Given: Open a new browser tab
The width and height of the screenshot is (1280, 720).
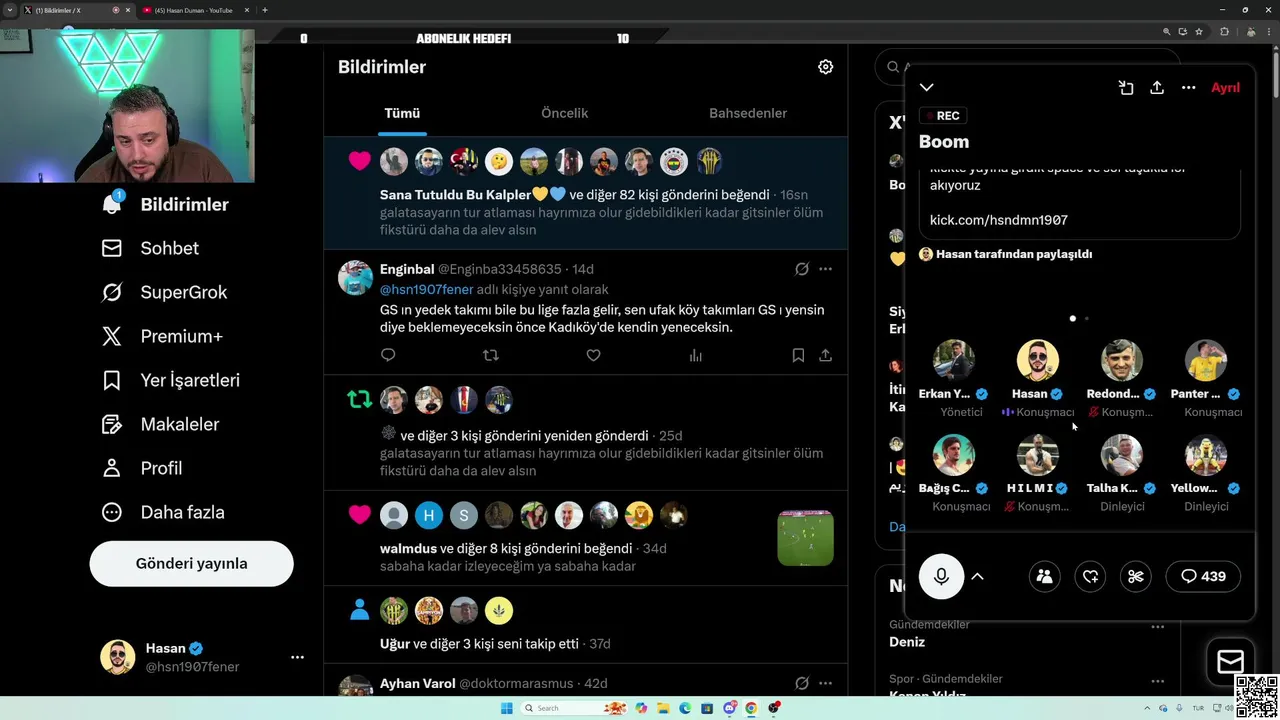Looking at the screenshot, I should 264,10.
